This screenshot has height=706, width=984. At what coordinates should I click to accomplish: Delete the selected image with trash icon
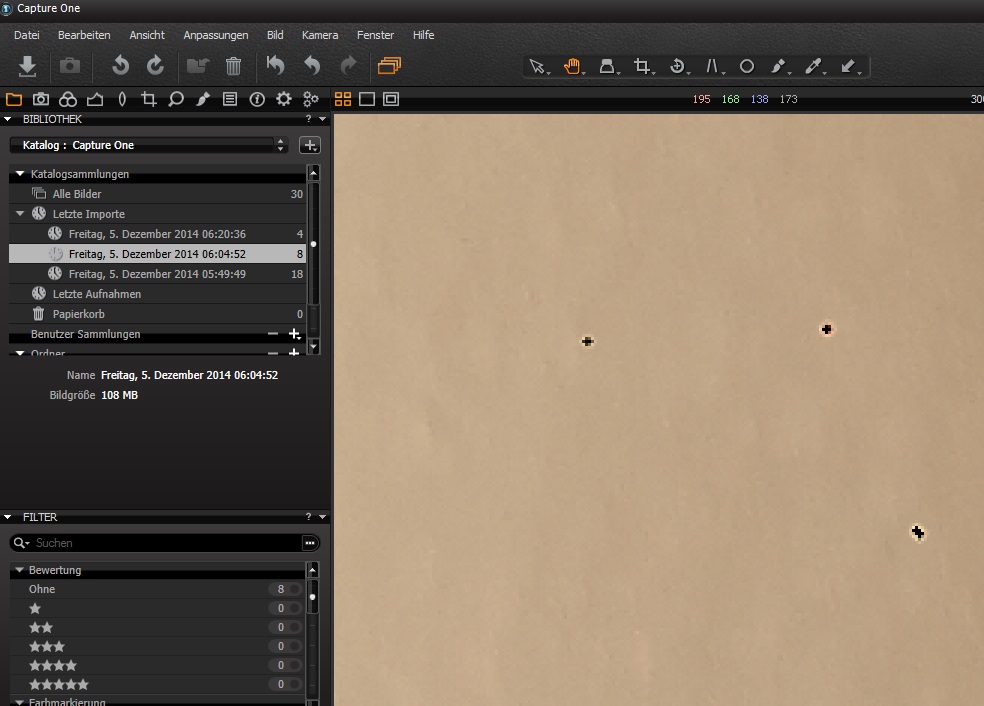coord(233,66)
